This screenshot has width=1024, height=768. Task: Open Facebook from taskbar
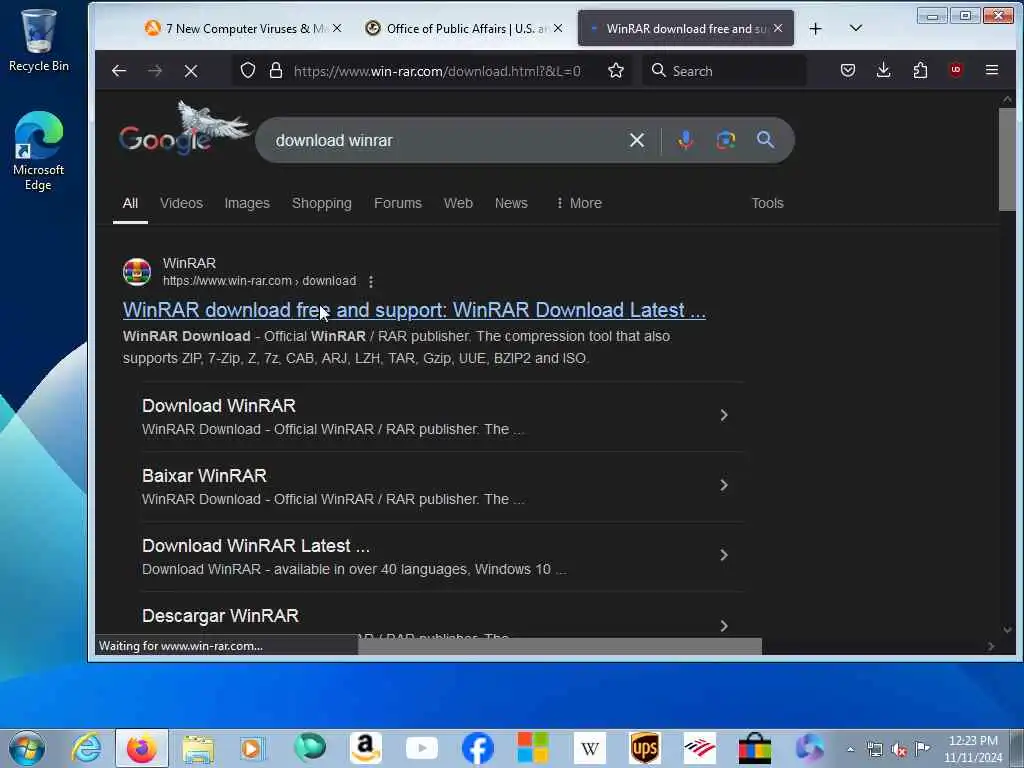[x=477, y=748]
